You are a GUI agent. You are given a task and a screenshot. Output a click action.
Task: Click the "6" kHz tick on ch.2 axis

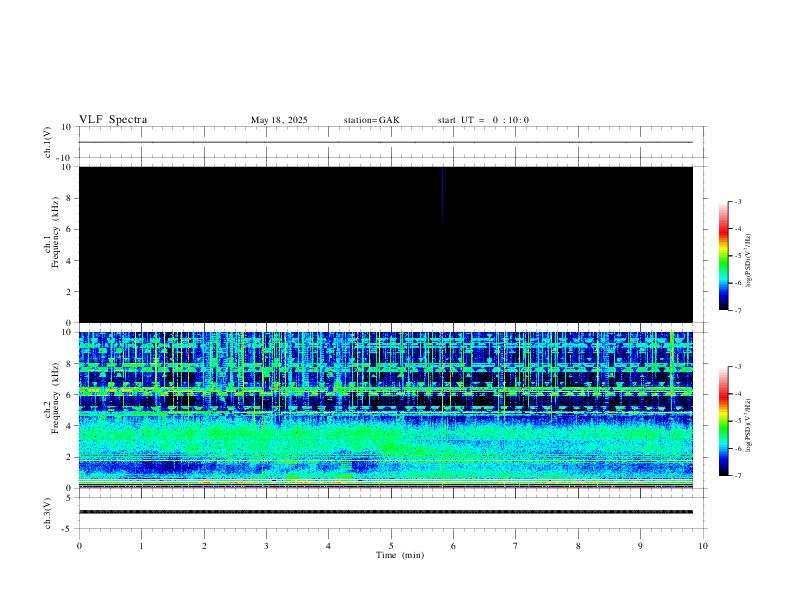pyautogui.click(x=69, y=395)
